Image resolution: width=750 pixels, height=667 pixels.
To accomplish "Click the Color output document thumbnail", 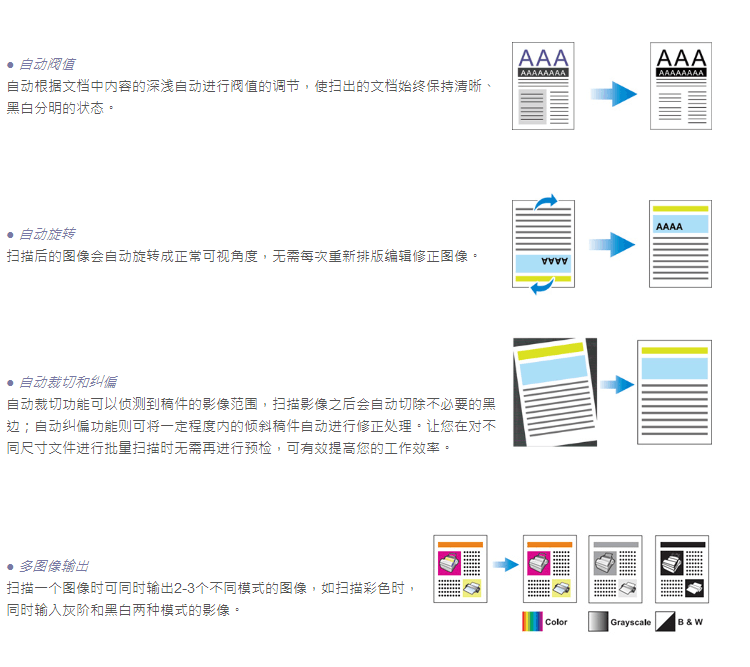I will (x=550, y=569).
